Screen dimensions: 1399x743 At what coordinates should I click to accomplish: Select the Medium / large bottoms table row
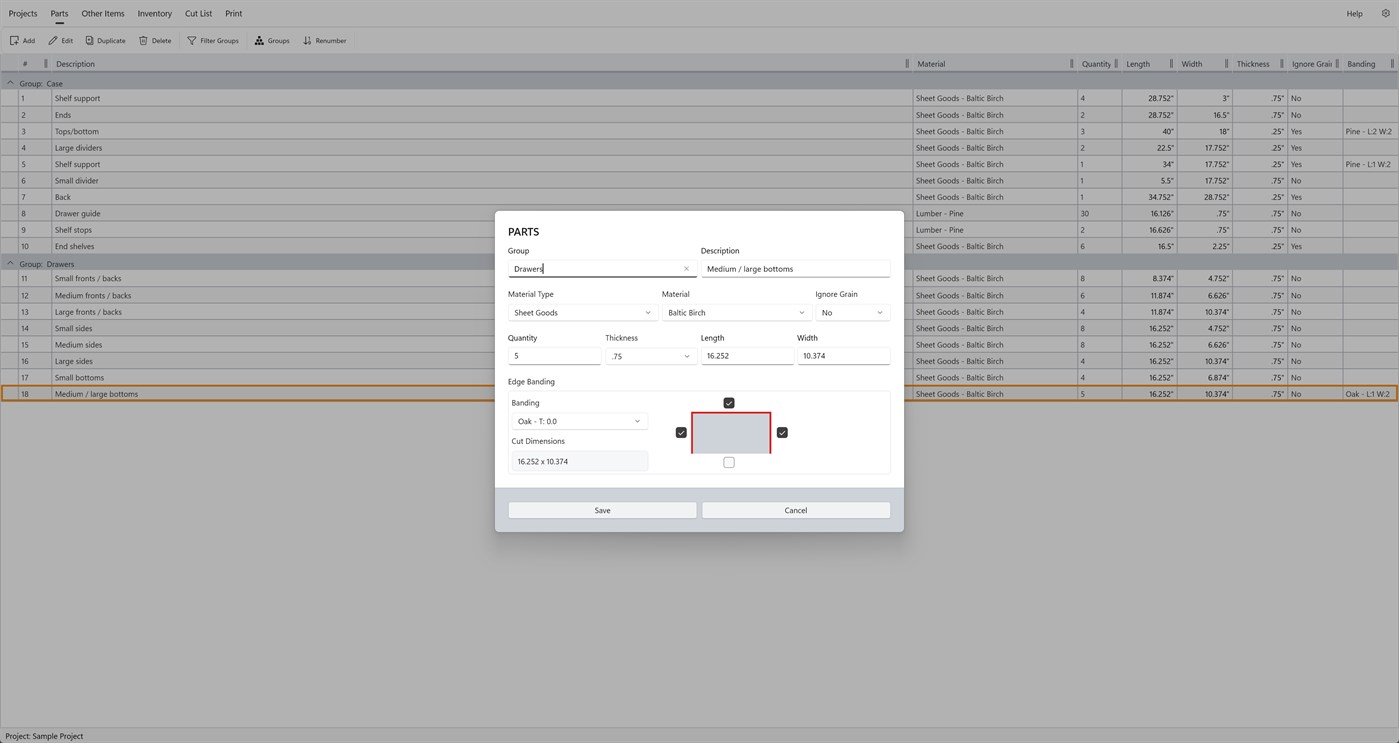(x=699, y=394)
